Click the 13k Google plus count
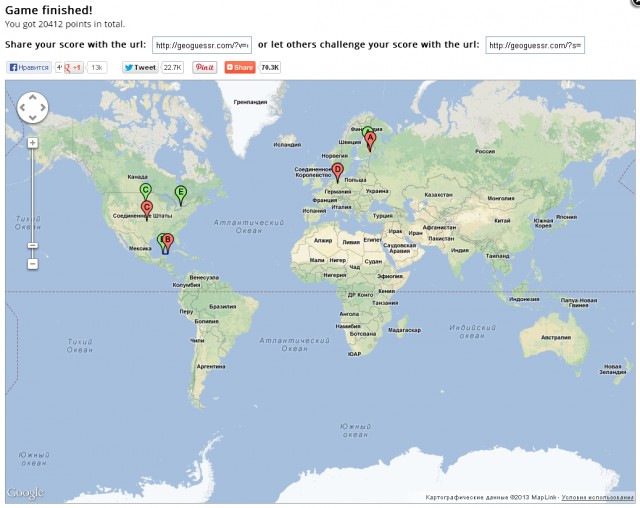Screen dimensions: 640x508 coord(97,67)
